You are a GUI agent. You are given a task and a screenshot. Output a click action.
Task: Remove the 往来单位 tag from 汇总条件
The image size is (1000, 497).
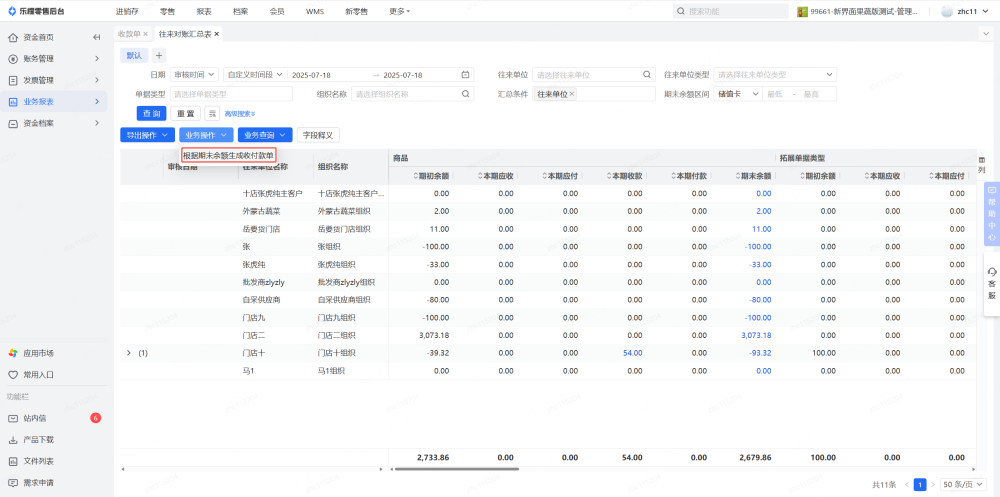click(574, 94)
